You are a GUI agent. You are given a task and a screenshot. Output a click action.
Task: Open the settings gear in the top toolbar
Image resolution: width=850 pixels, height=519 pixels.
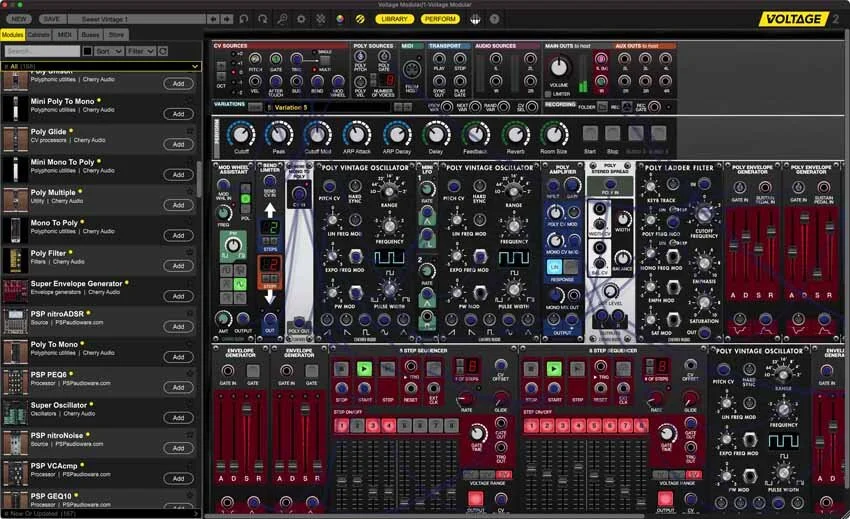coord(301,19)
